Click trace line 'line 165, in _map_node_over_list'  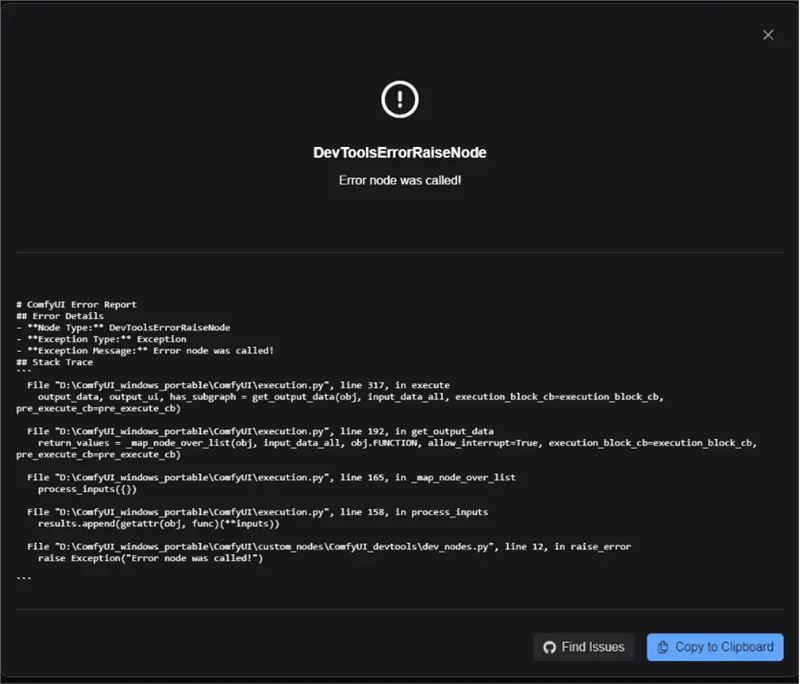pos(271,477)
